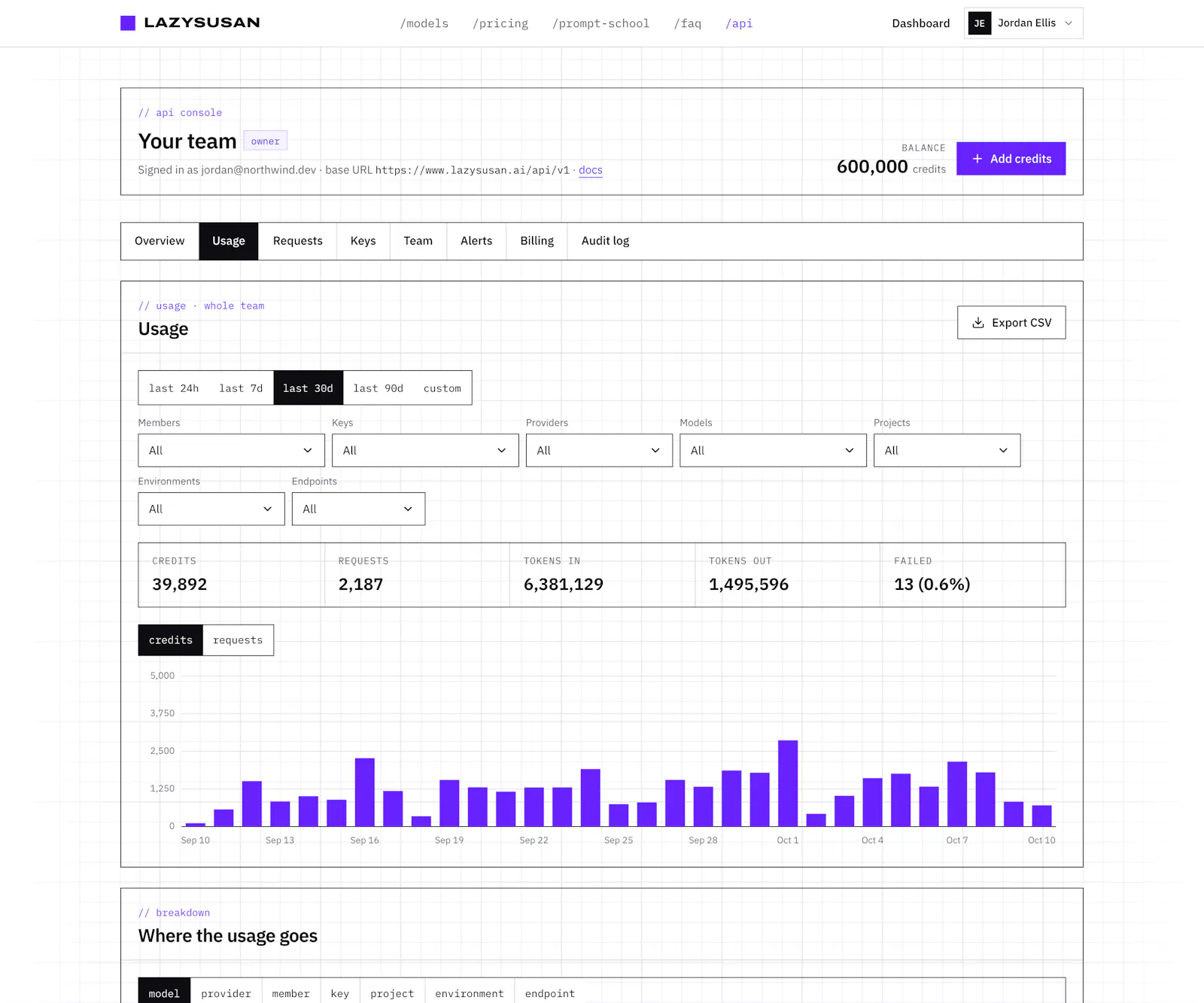The image size is (1204, 1003).
Task: Open the Usage tab
Action: 229,242
